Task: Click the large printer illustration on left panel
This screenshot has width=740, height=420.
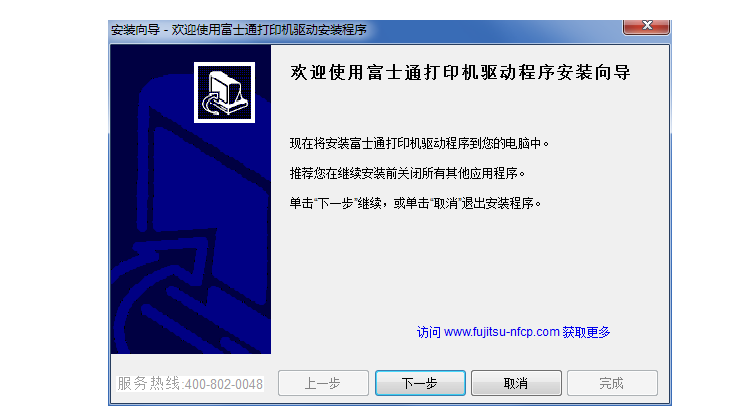Action: [x=191, y=212]
